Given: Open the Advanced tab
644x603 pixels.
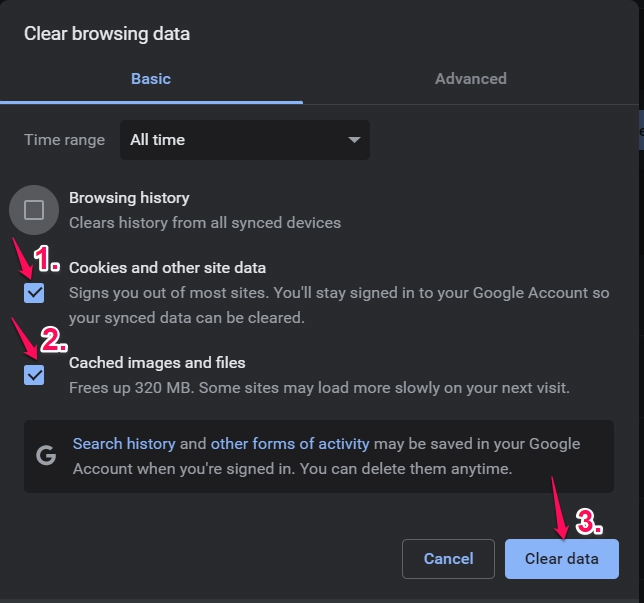Looking at the screenshot, I should click(470, 79).
